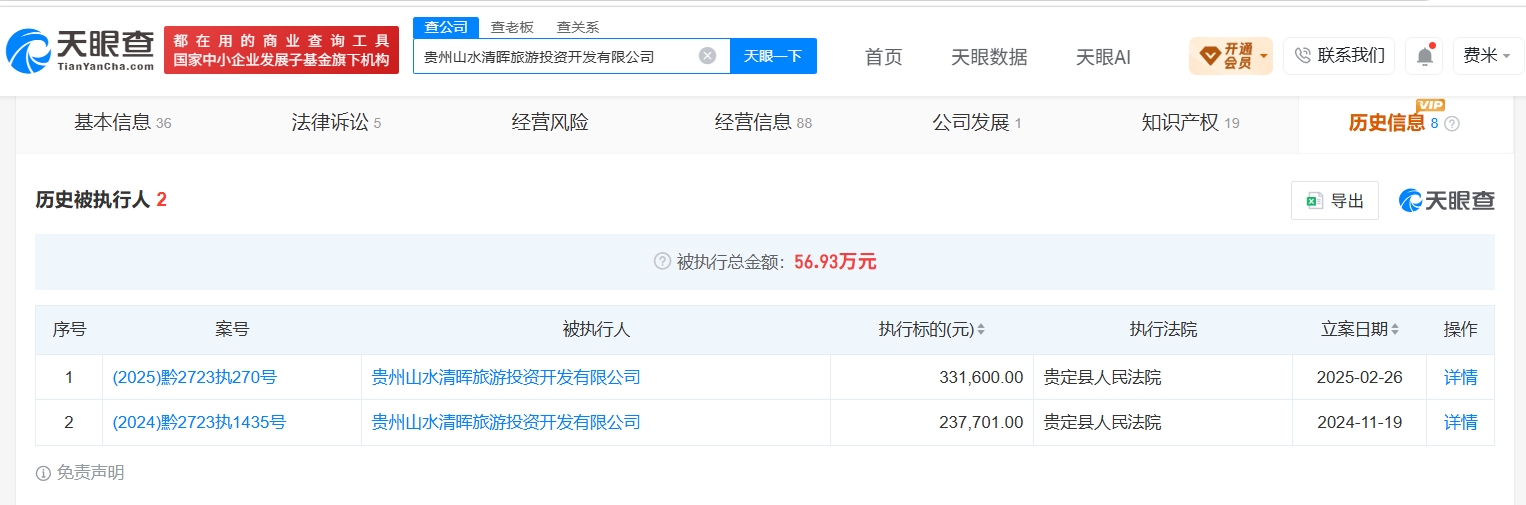Sort the table by 立案日期 arrows
The width and height of the screenshot is (1526, 505).
[1395, 330]
